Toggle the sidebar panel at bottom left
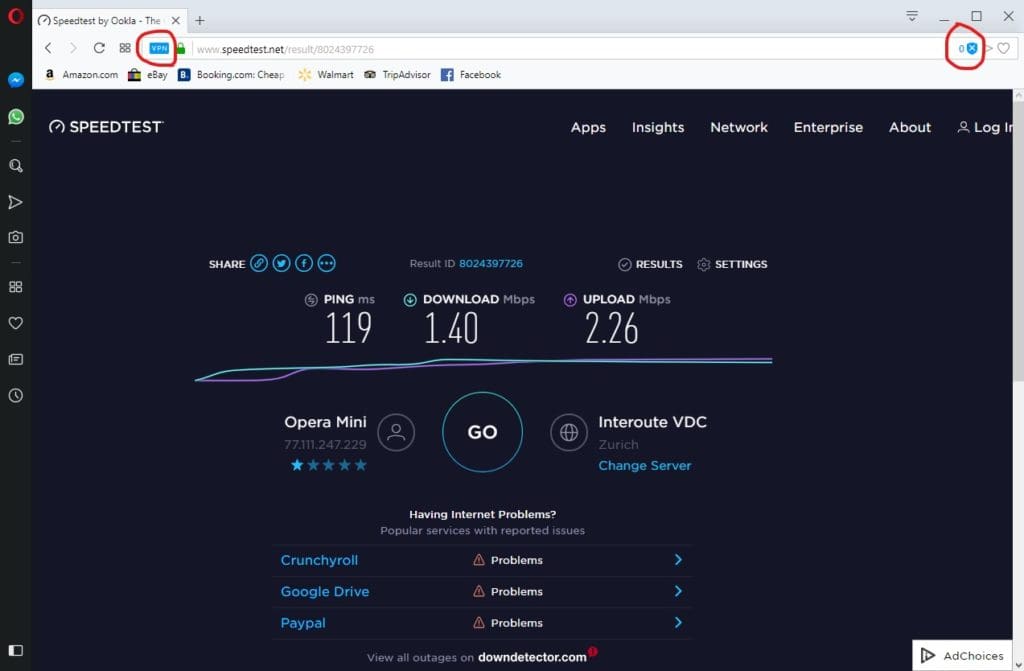The width and height of the screenshot is (1024, 671). click(x=16, y=650)
